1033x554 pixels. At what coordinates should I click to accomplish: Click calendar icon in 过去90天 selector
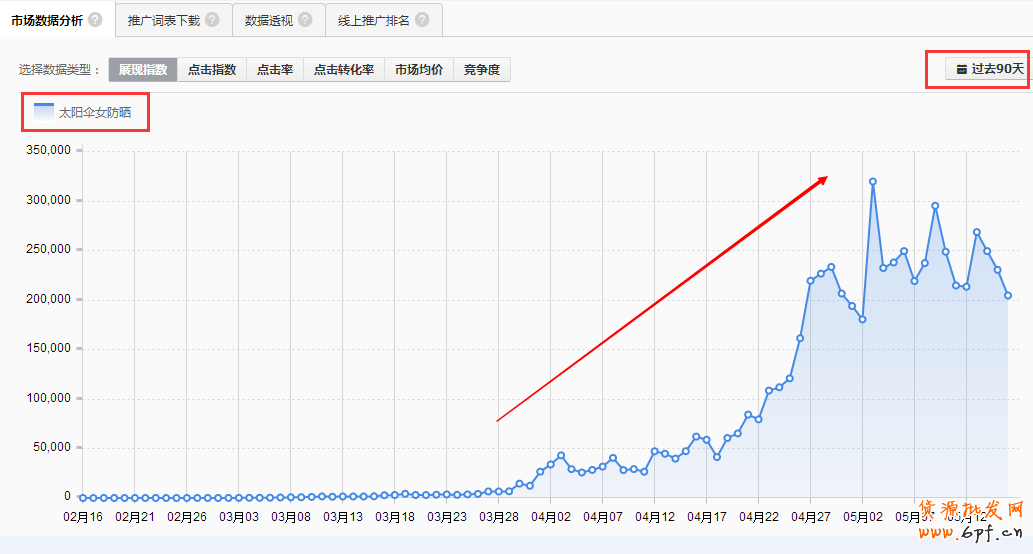tap(961, 69)
